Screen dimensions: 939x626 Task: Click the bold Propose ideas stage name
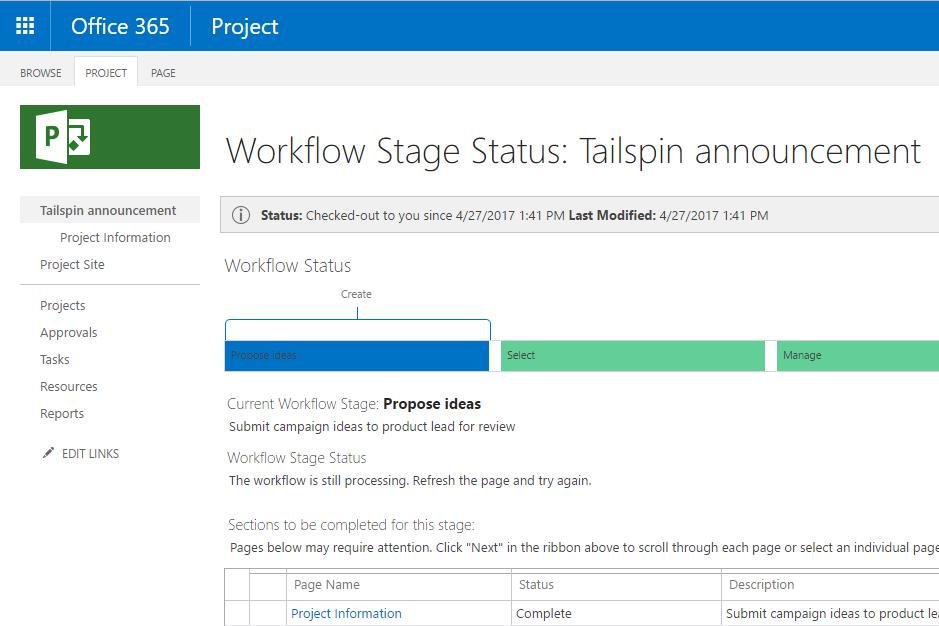point(432,404)
